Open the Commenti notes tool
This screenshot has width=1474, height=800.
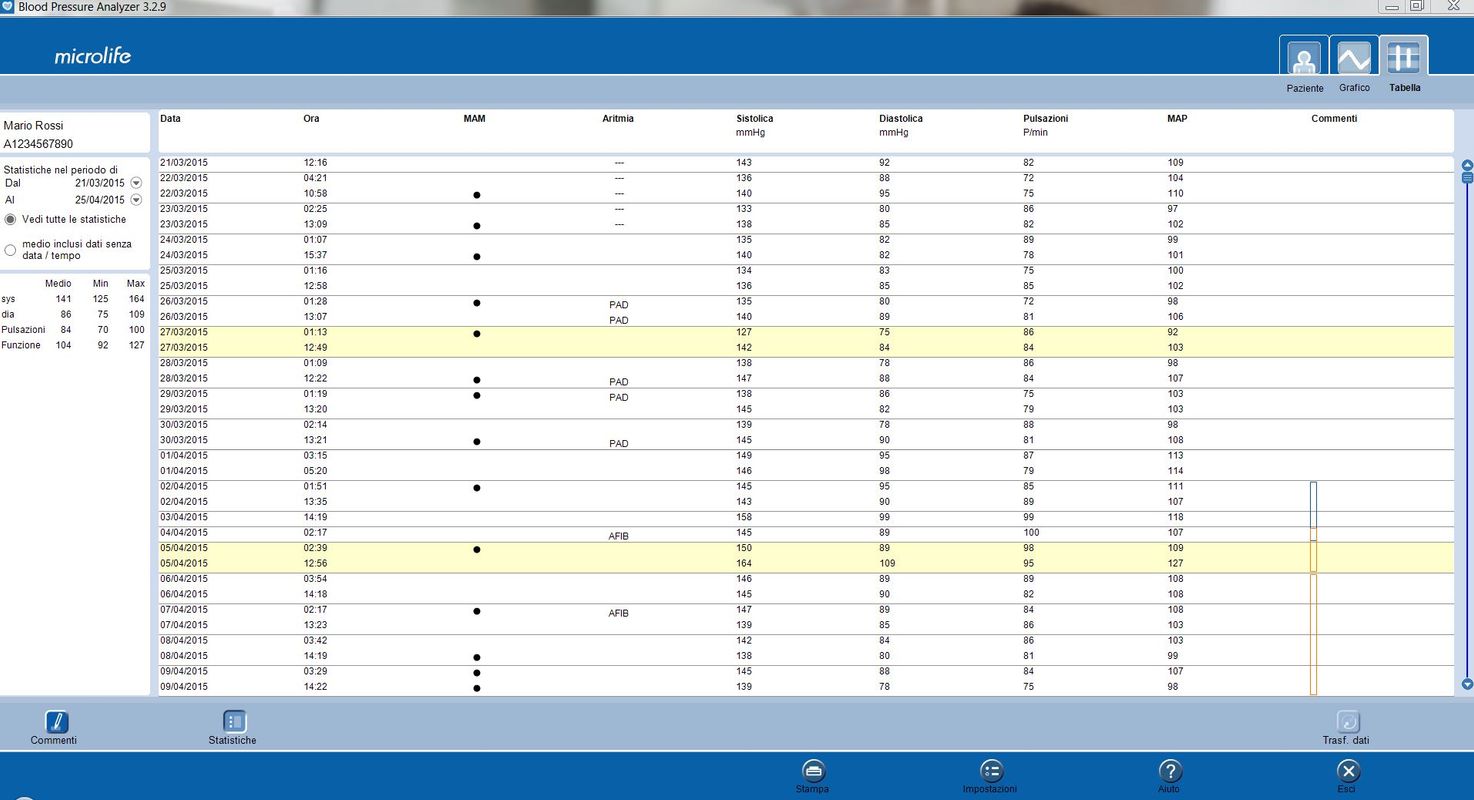click(x=57, y=722)
